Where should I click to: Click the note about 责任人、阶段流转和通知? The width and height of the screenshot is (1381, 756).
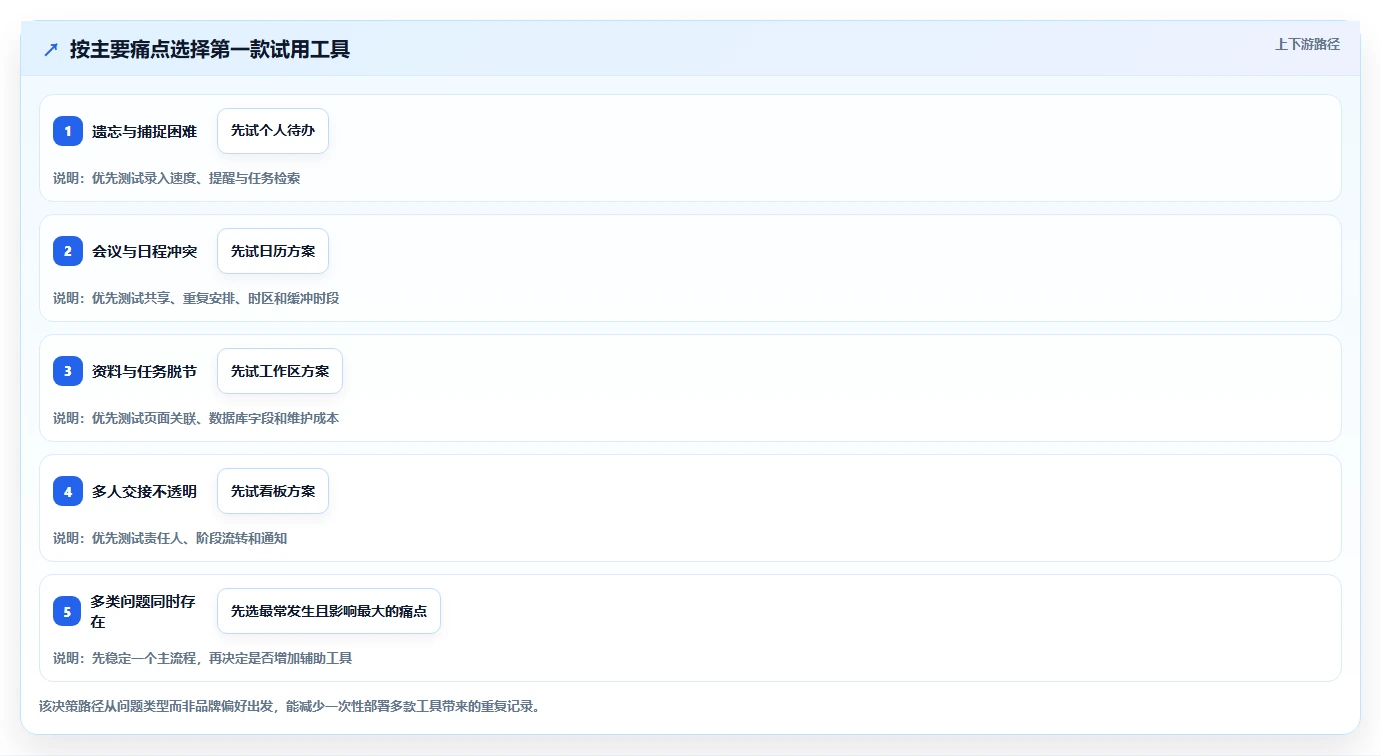click(170, 538)
